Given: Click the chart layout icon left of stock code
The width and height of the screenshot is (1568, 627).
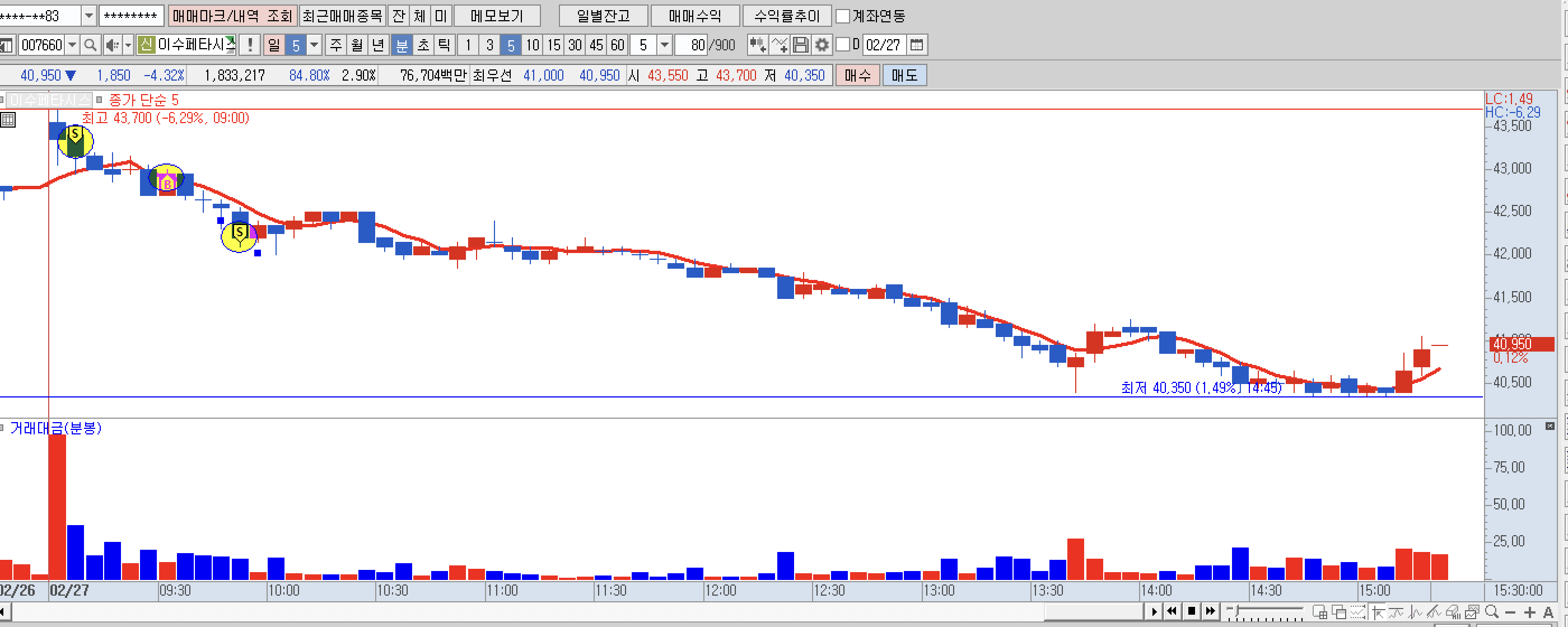Looking at the screenshot, I should pyautogui.click(x=7, y=46).
